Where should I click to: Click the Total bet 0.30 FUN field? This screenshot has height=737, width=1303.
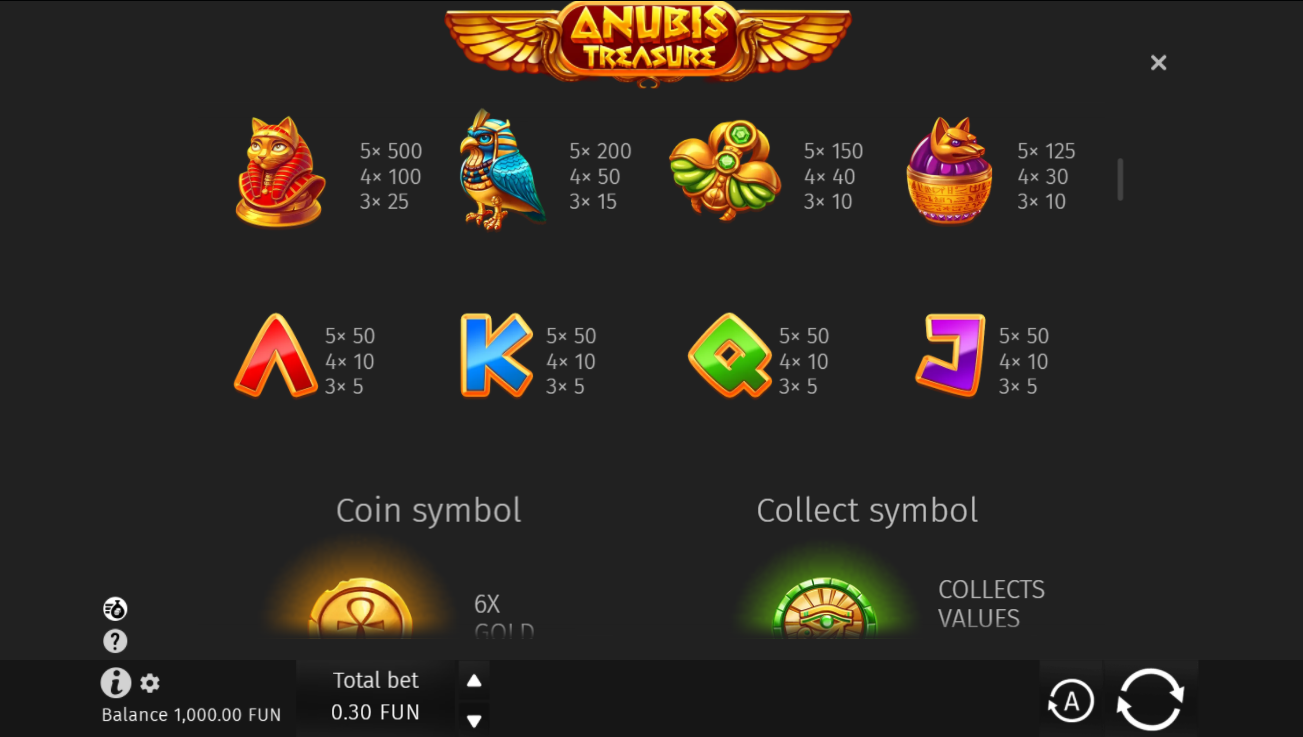(376, 697)
